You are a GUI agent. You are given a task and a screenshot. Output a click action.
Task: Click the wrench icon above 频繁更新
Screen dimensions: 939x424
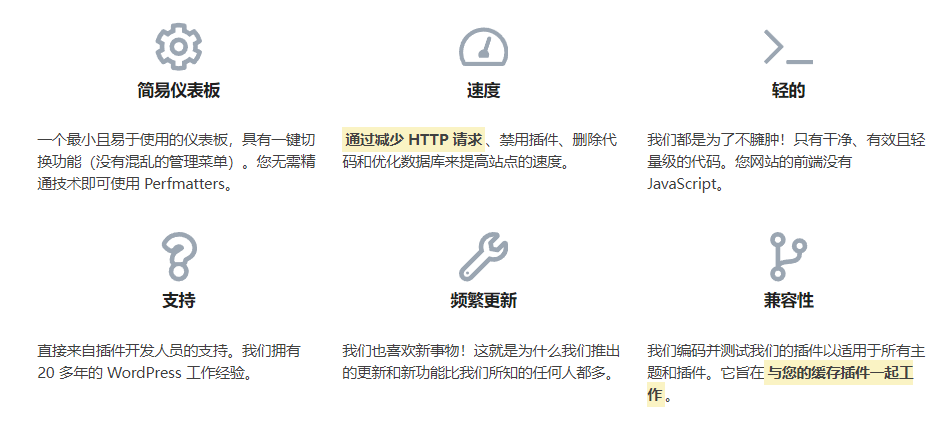point(483,257)
